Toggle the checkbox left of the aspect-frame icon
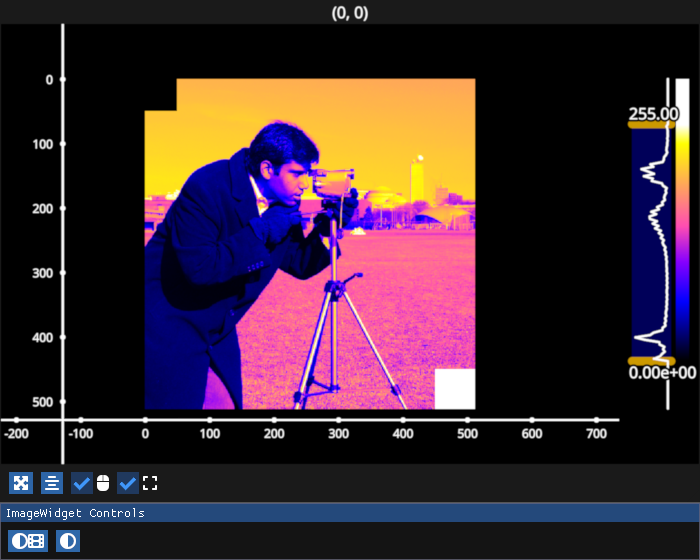Screen dimensions: 700x560 click(x=128, y=484)
